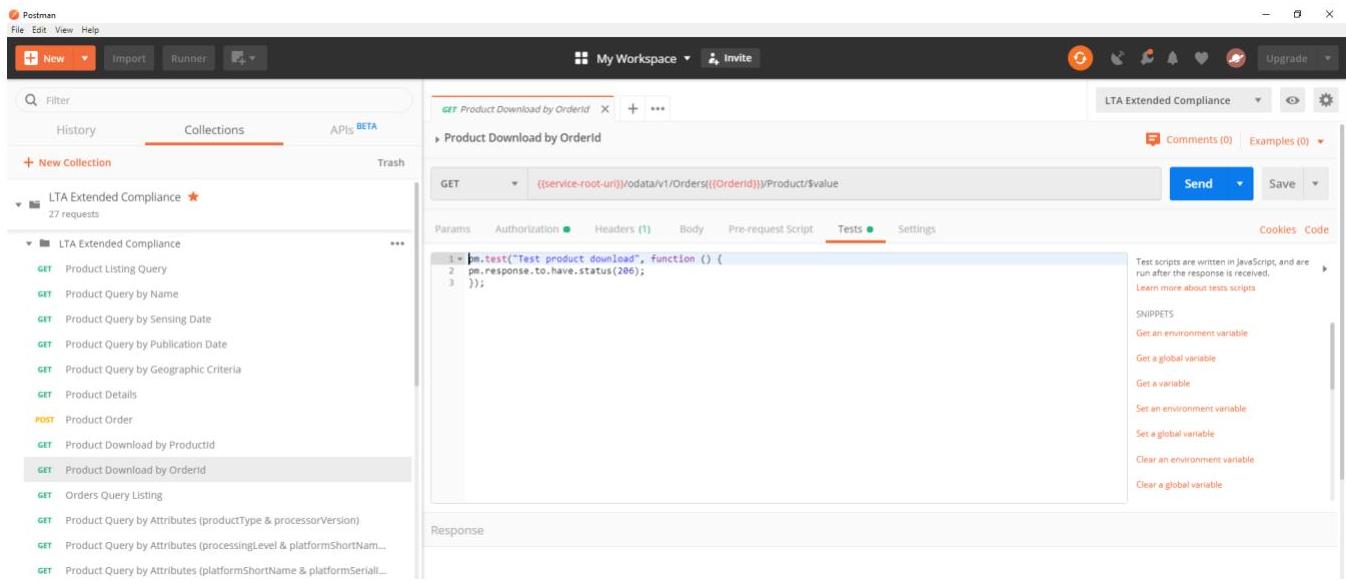This screenshot has width=1346, height=583.
Task: Open the New button dropdown arrow
Action: pos(84,58)
